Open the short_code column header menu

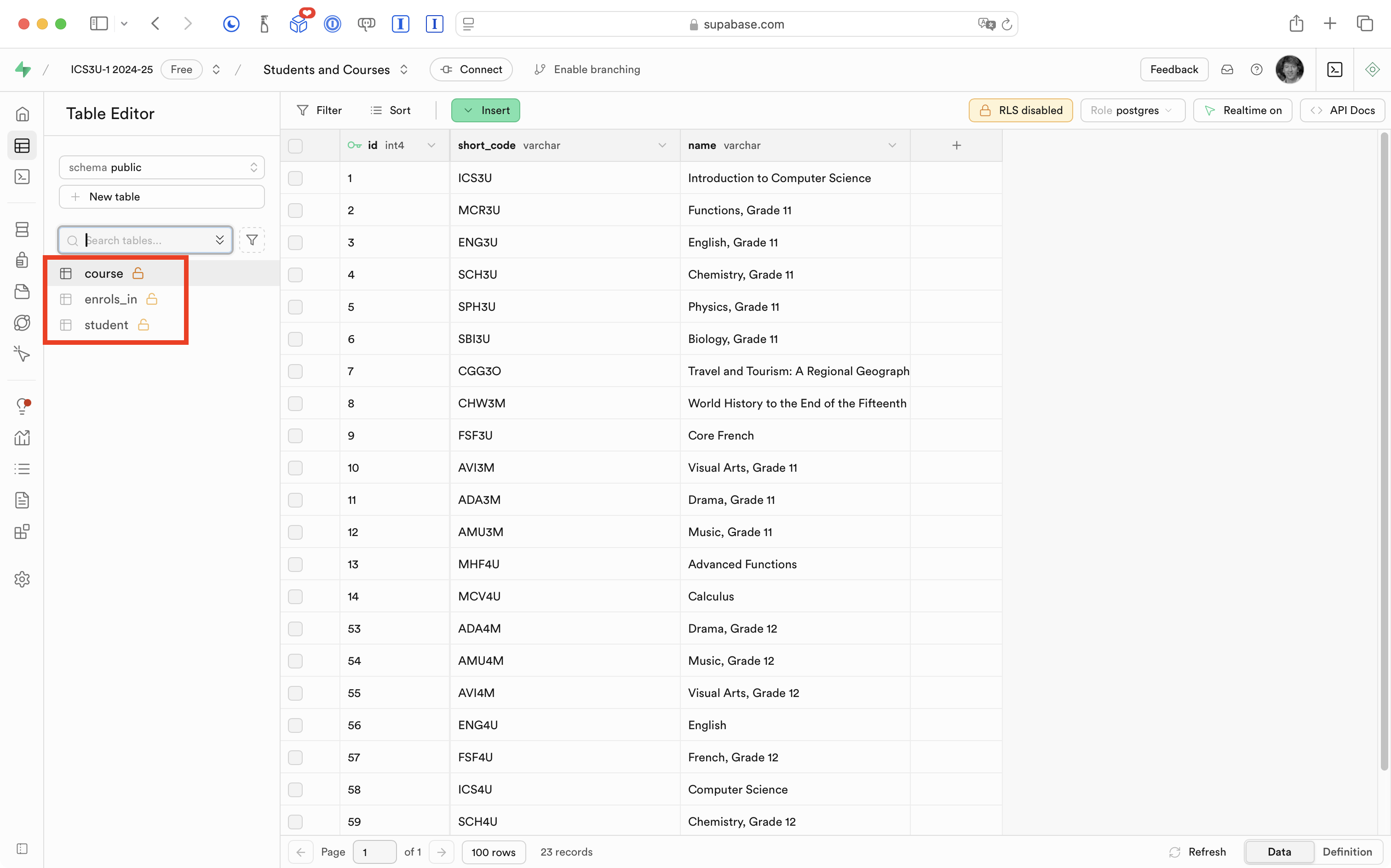tap(662, 145)
